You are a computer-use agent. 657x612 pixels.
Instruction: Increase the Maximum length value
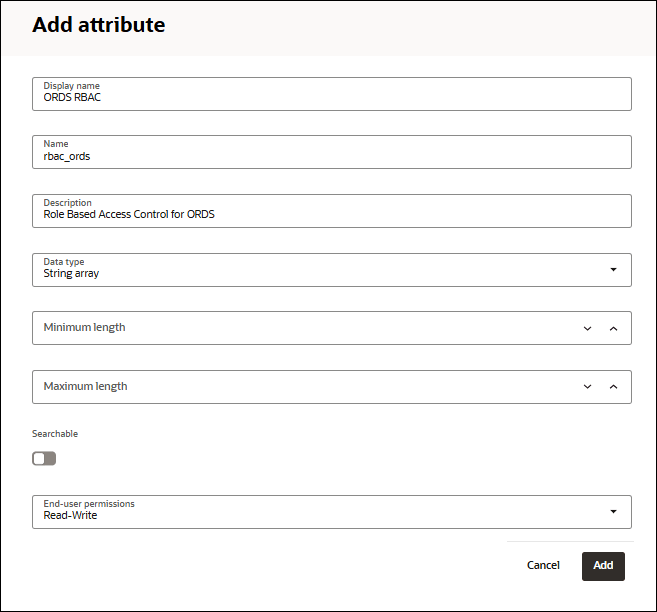click(x=613, y=387)
